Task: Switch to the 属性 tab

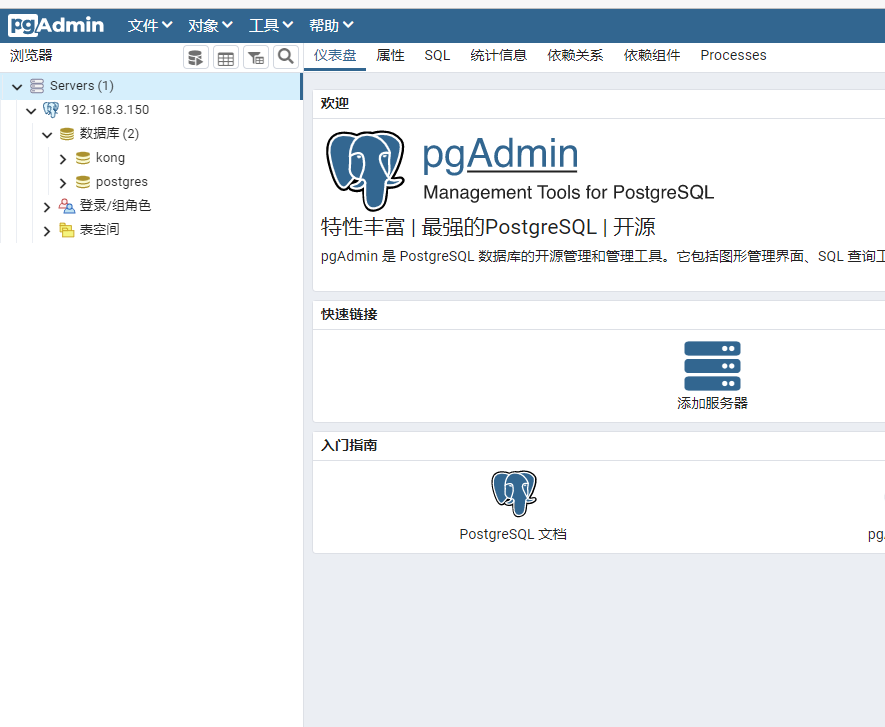Action: point(390,55)
